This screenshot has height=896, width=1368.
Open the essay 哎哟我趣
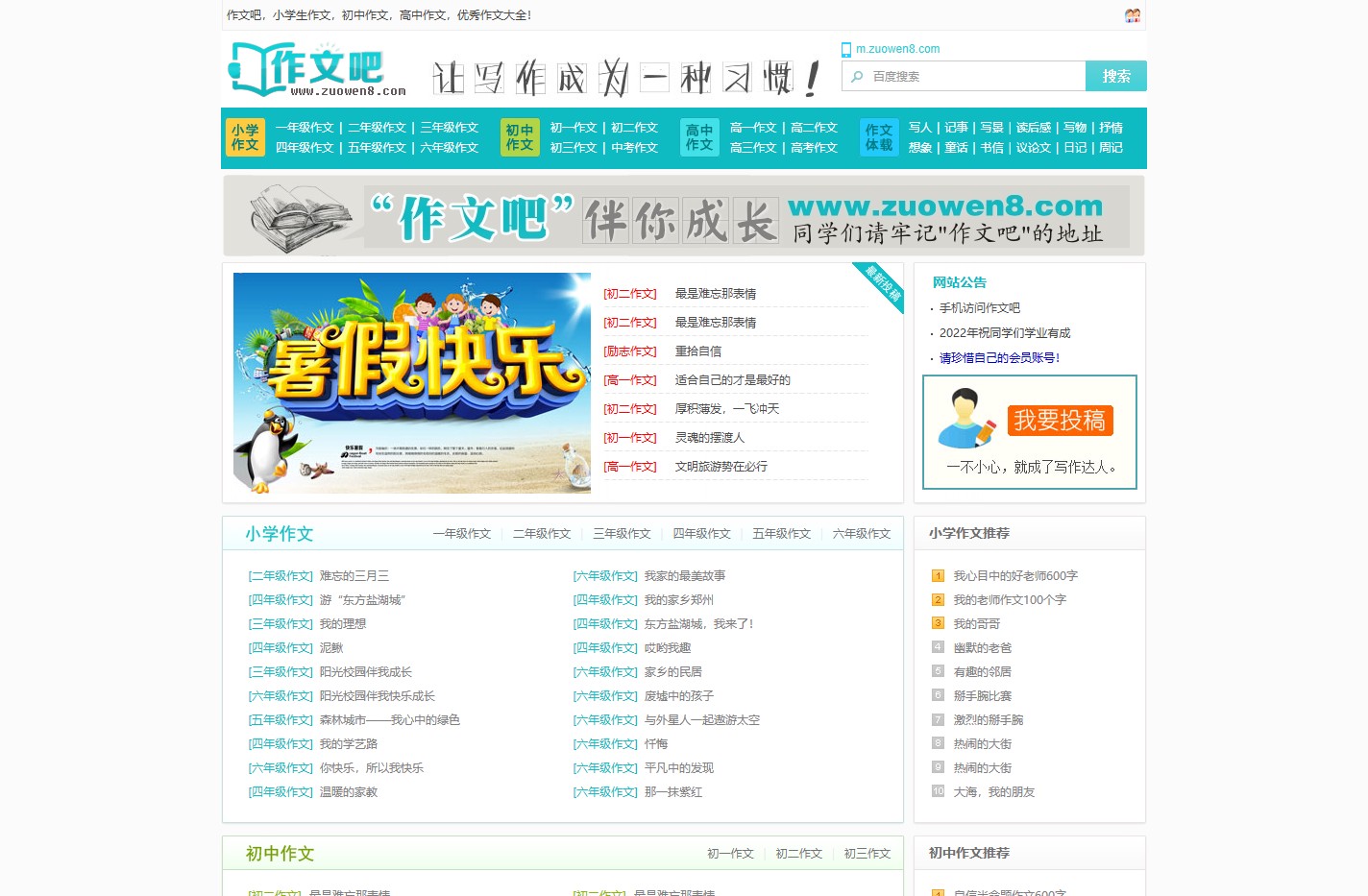pos(668,648)
